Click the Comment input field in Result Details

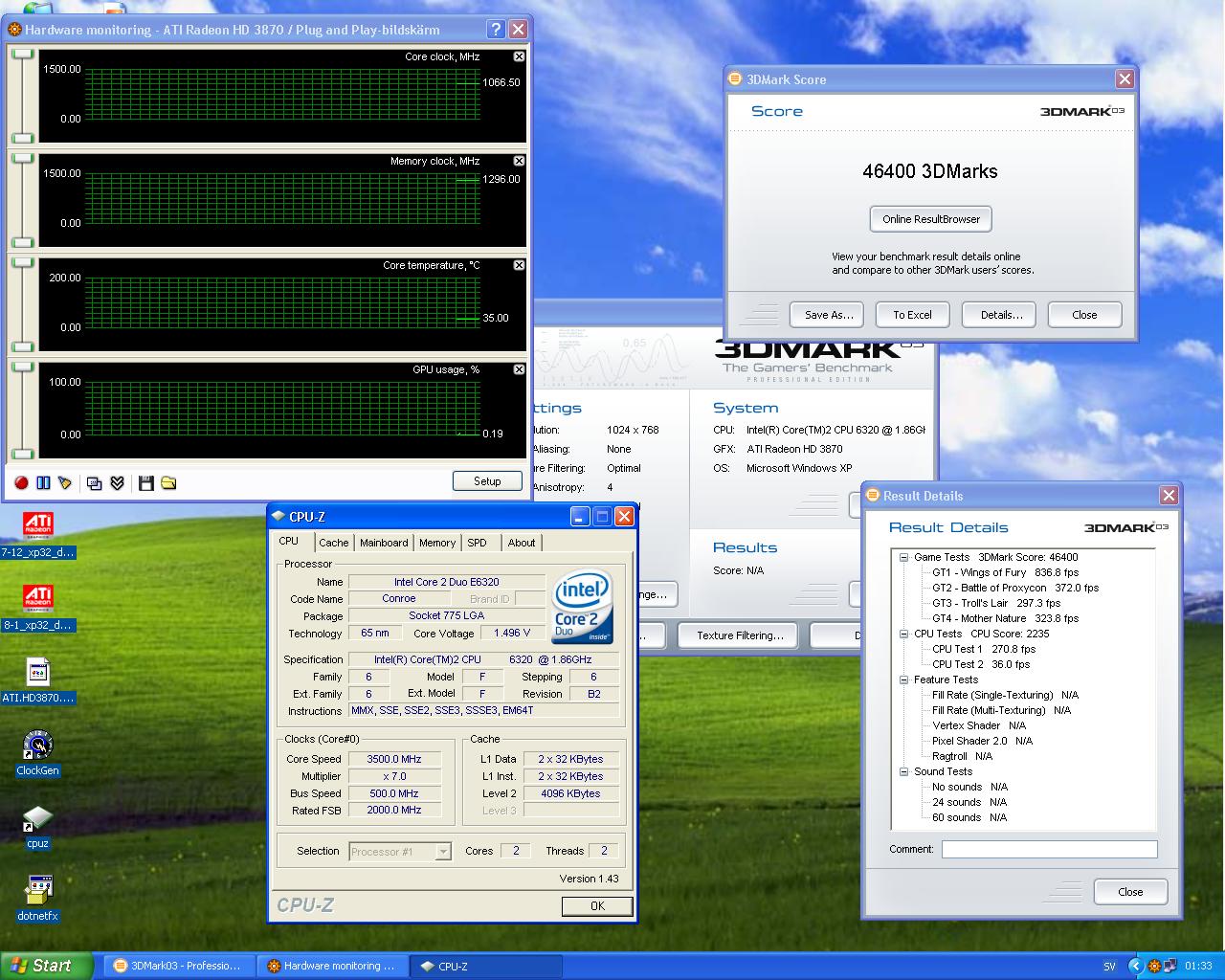click(1049, 849)
